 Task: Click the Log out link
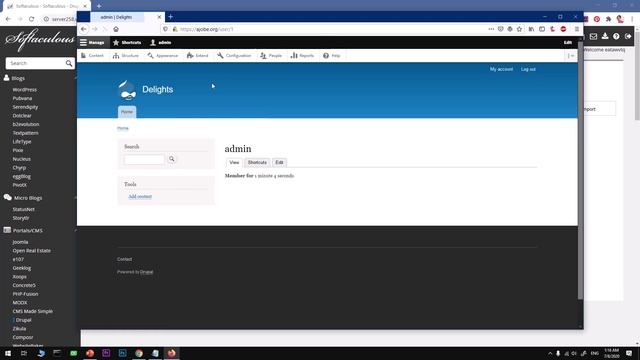528,69
